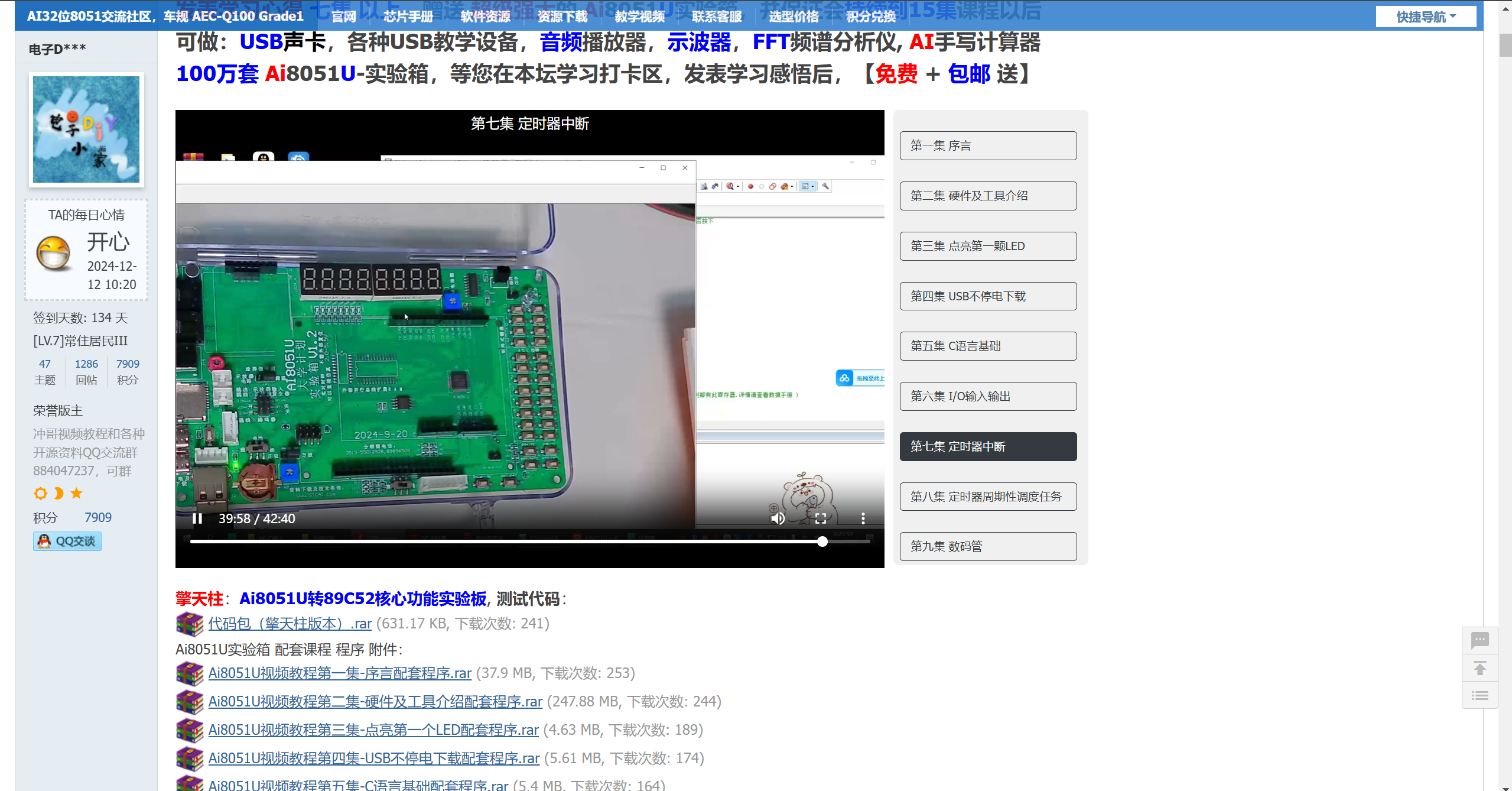
Task: Click the RAR icon beside 第四集-USB不停电下载
Action: pos(190,758)
